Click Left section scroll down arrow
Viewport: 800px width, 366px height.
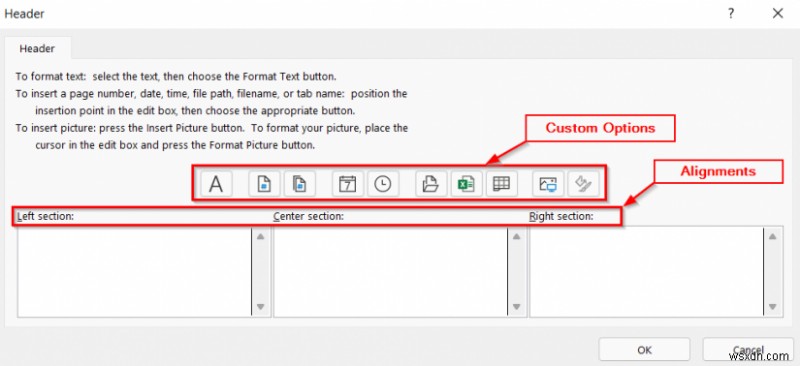[x=260, y=307]
